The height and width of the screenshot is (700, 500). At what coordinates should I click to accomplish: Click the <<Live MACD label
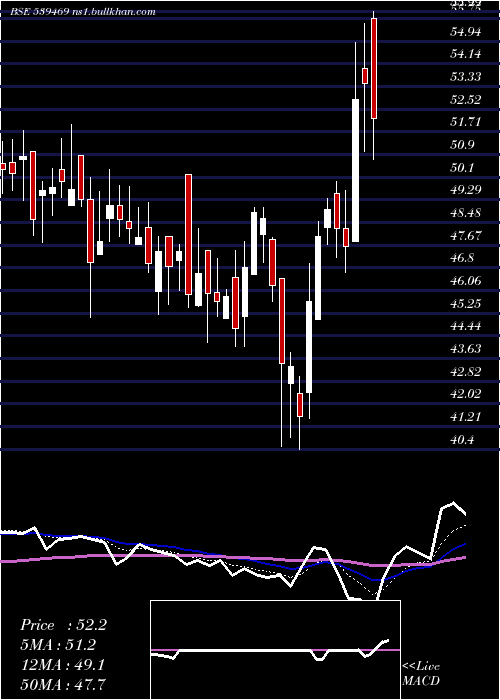pos(421,673)
